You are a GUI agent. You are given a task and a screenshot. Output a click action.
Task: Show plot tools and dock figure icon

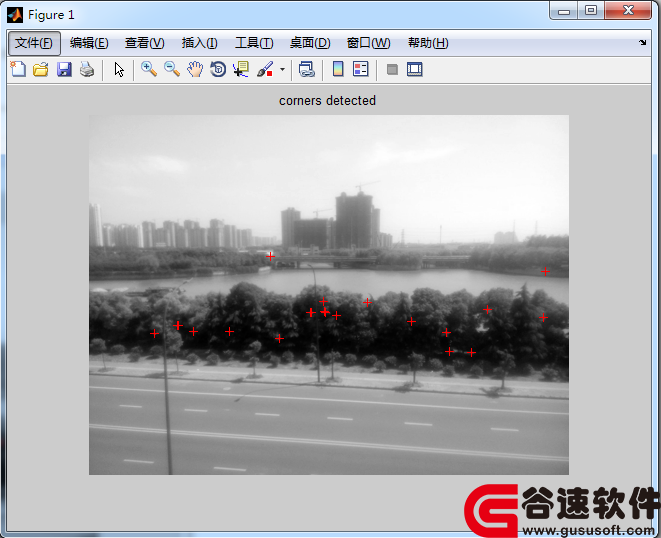click(x=415, y=69)
